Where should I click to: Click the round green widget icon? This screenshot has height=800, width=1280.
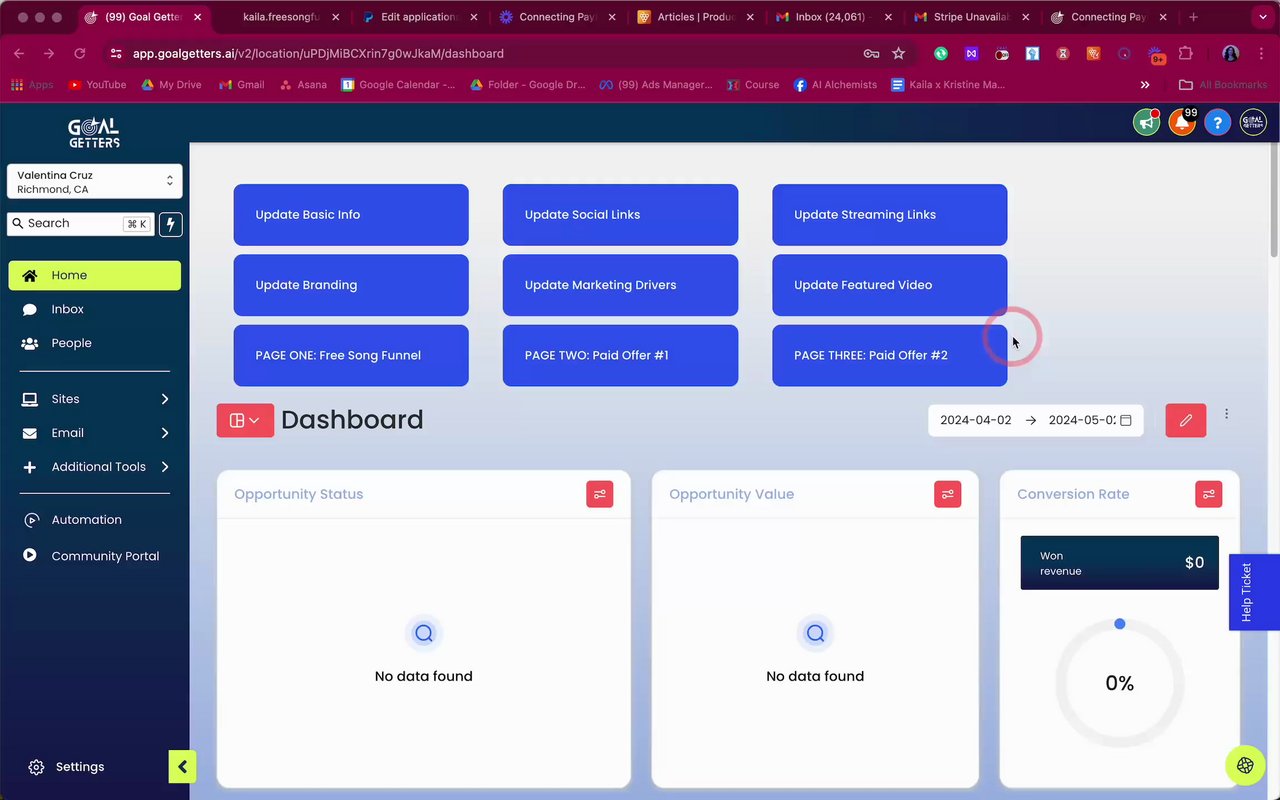point(1245,766)
